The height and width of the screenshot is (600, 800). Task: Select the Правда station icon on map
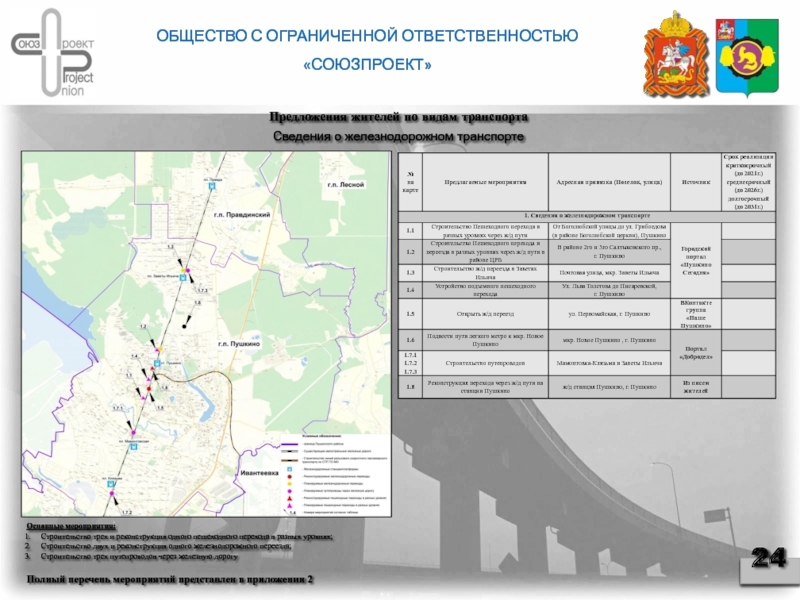[212, 186]
